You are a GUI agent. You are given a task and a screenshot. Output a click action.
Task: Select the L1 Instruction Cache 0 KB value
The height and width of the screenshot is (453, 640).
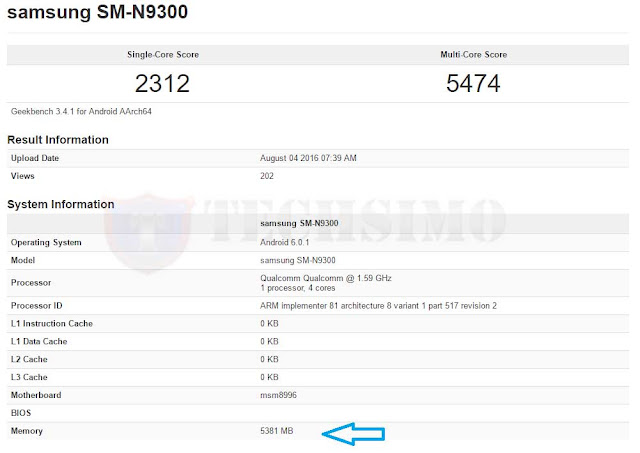[269, 324]
